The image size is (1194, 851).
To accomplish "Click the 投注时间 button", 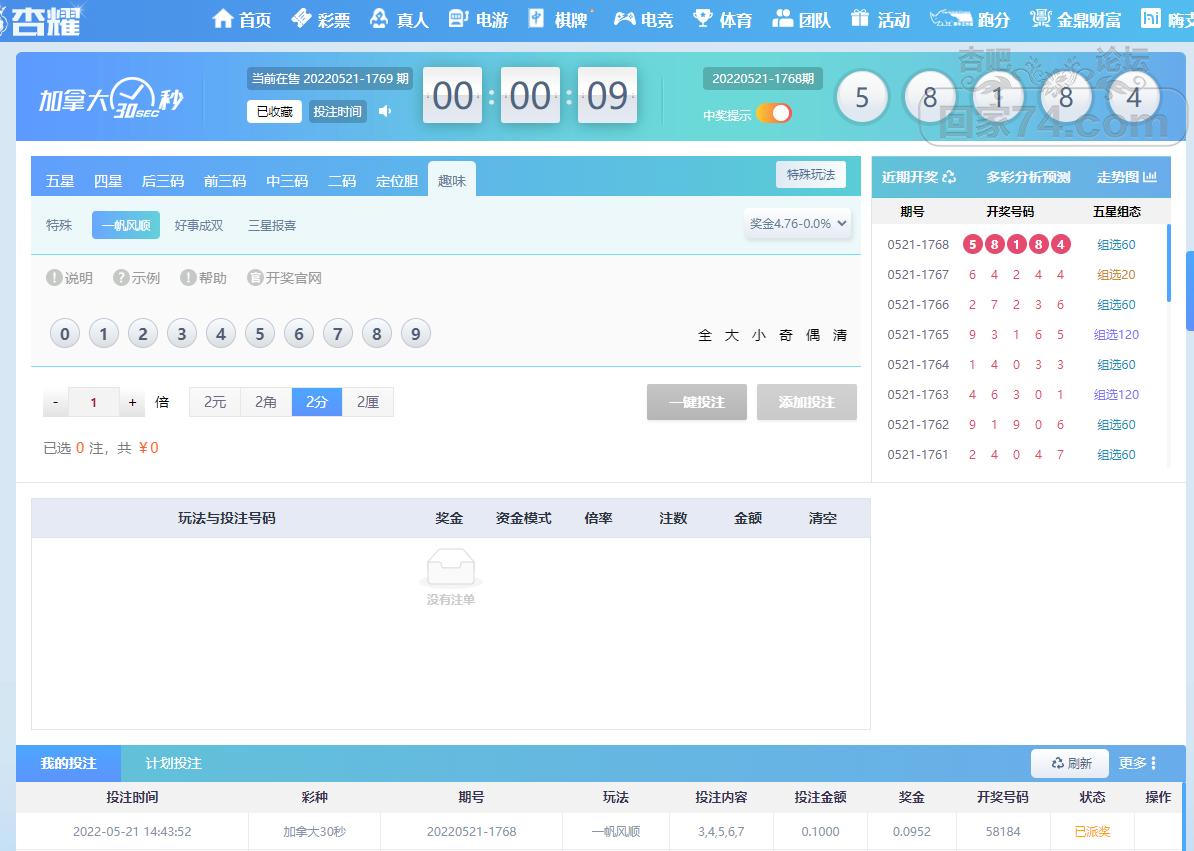I will [337, 111].
